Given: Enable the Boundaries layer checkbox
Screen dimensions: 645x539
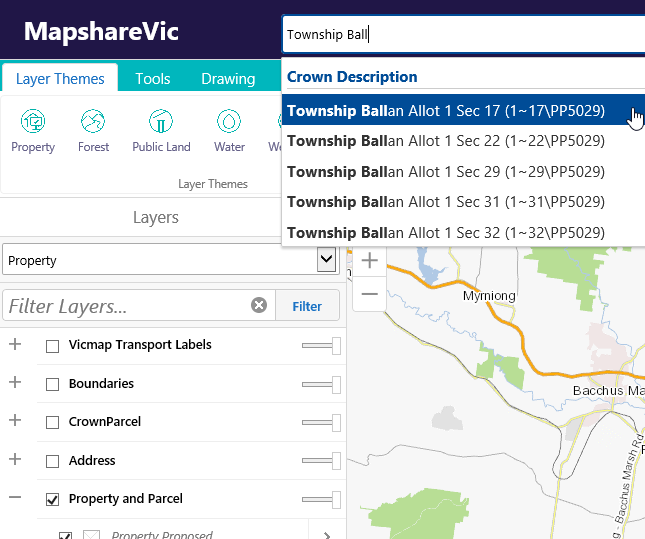Looking at the screenshot, I should [x=52, y=384].
